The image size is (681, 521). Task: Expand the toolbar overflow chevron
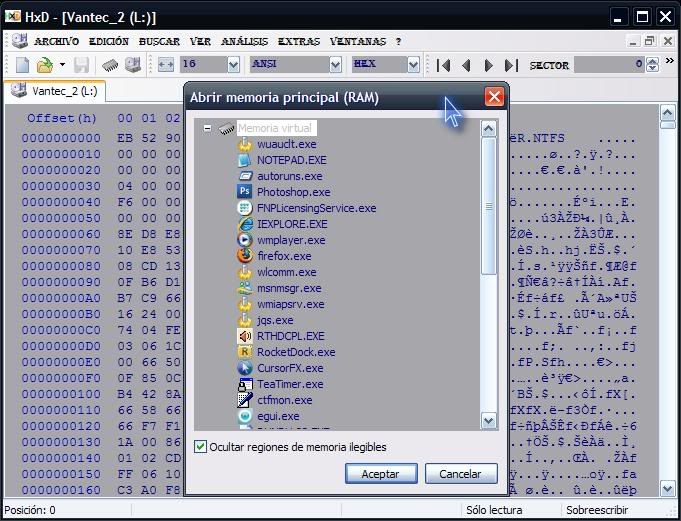(670, 61)
